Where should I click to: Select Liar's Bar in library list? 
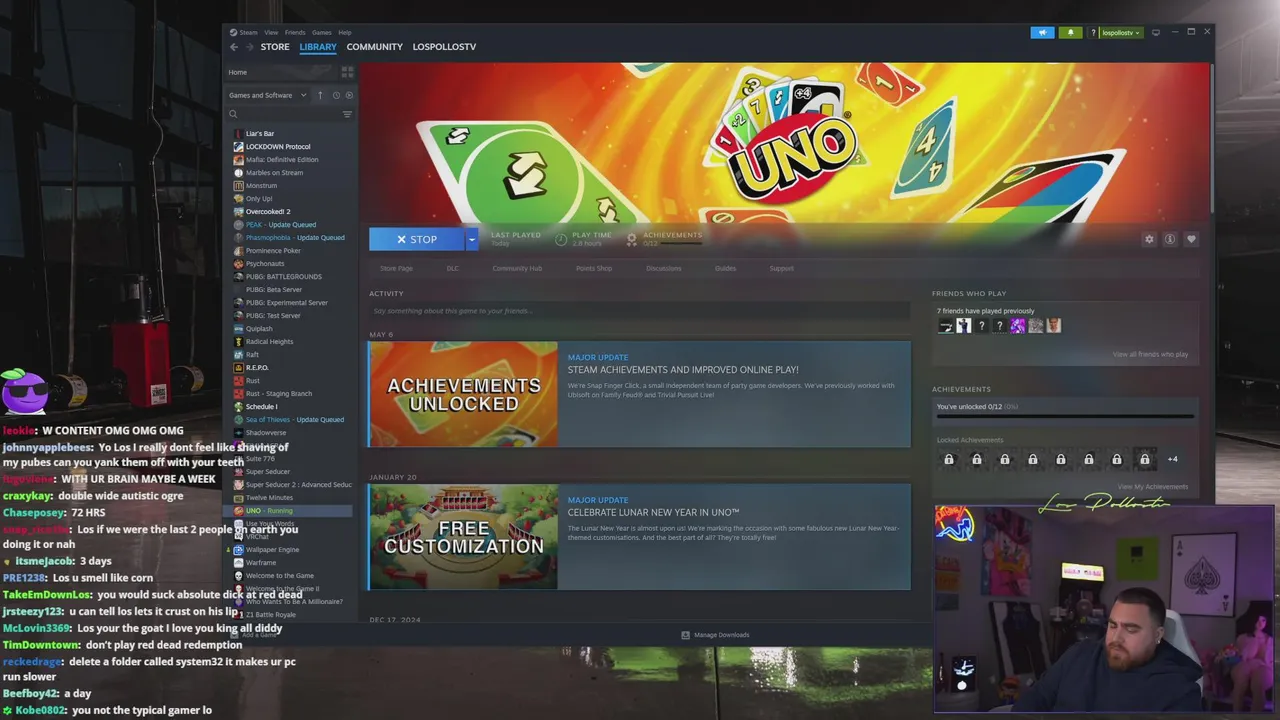(x=260, y=133)
